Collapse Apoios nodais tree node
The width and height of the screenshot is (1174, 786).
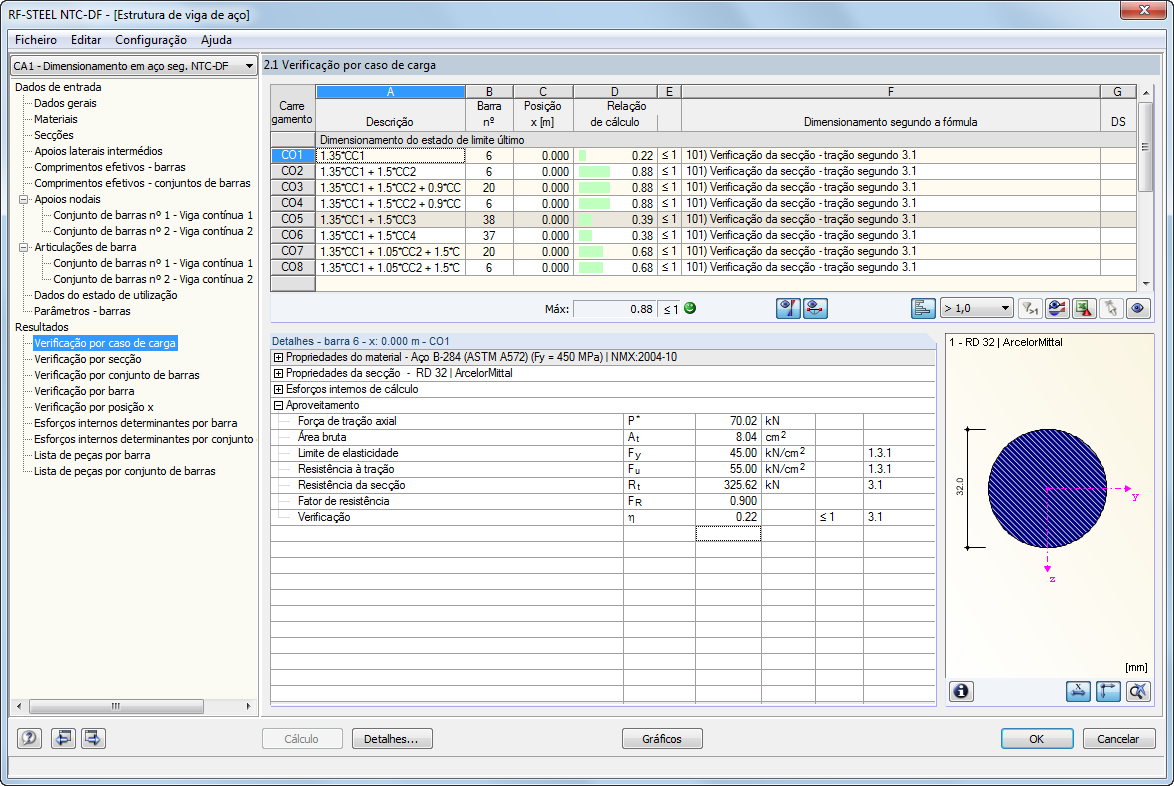[24, 200]
